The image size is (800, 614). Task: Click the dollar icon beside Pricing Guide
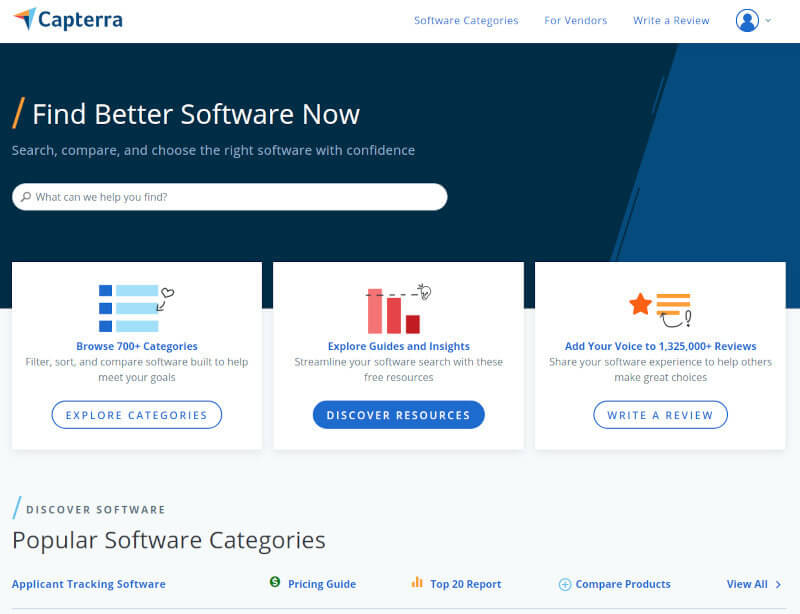pos(275,583)
